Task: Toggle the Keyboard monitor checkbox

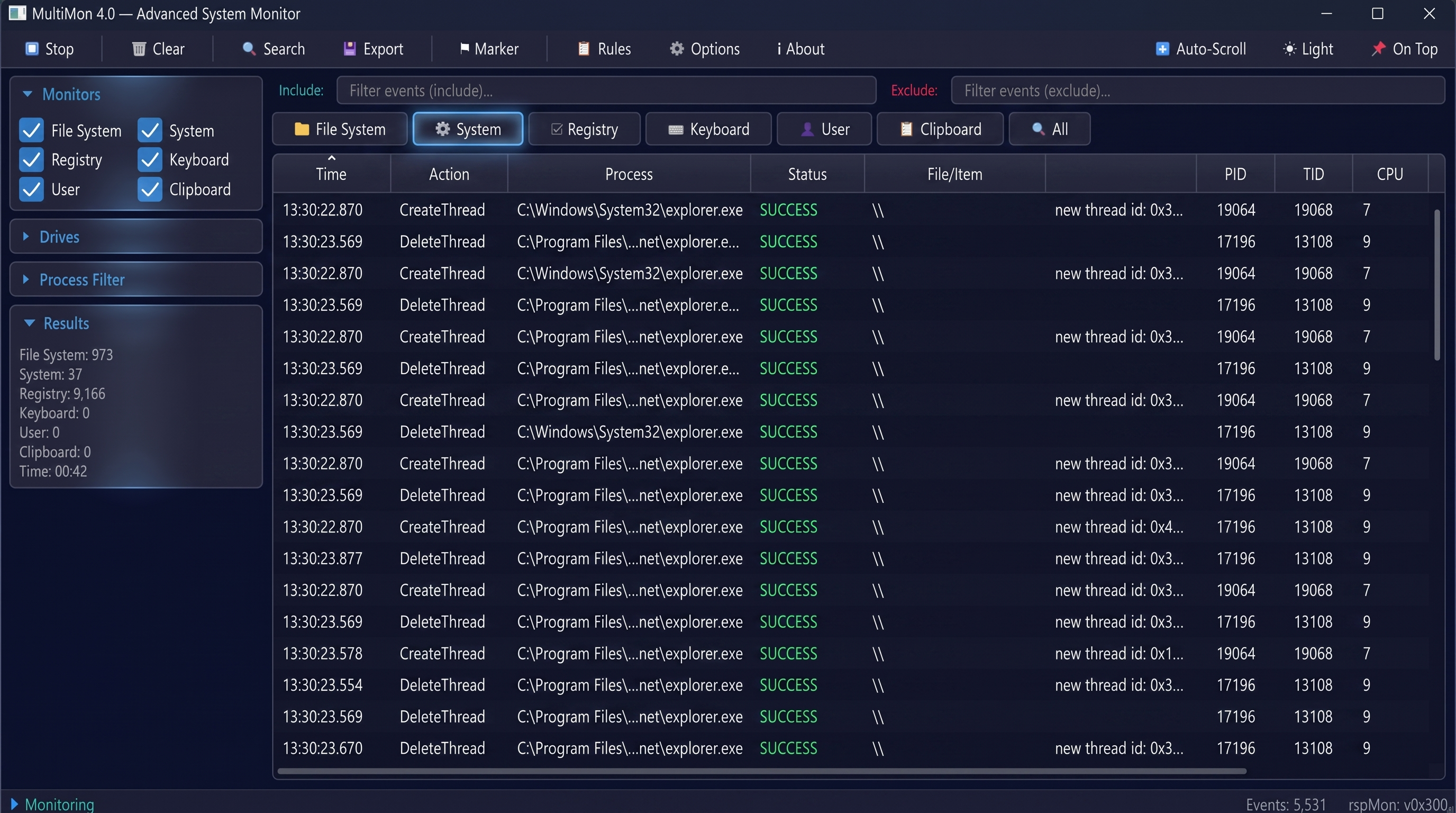Action: 150,160
